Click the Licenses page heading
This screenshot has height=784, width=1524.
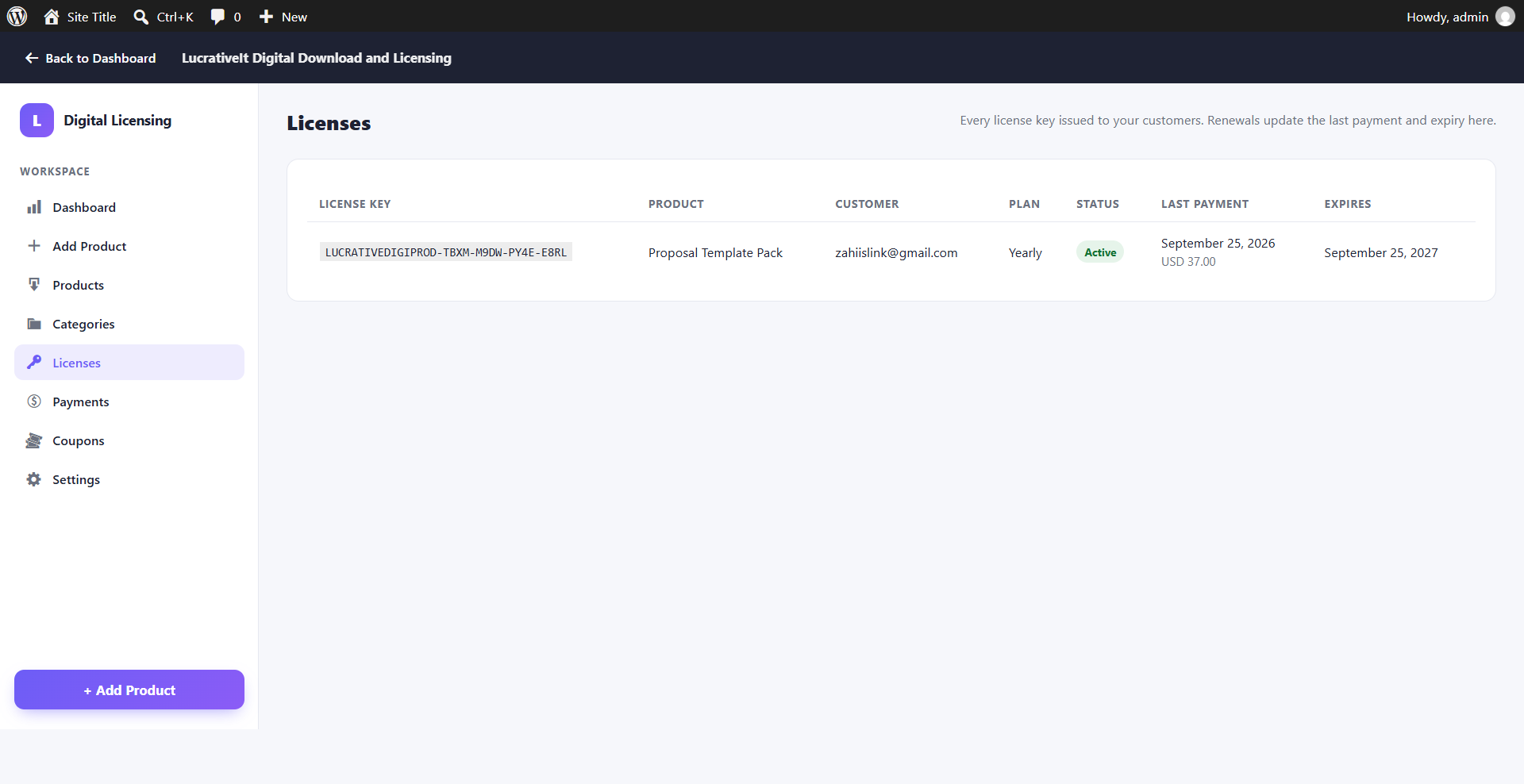329,123
